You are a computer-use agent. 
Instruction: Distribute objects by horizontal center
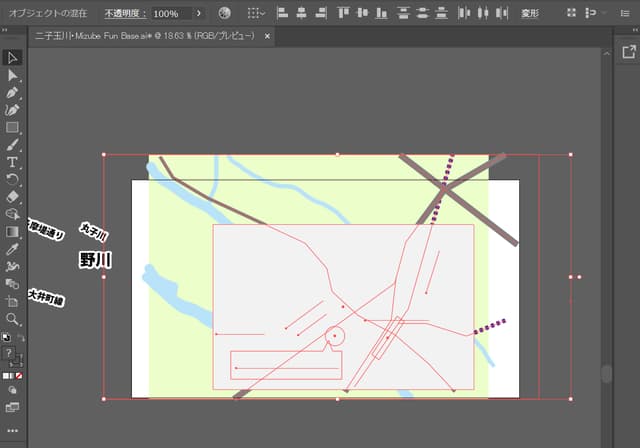click(483, 13)
